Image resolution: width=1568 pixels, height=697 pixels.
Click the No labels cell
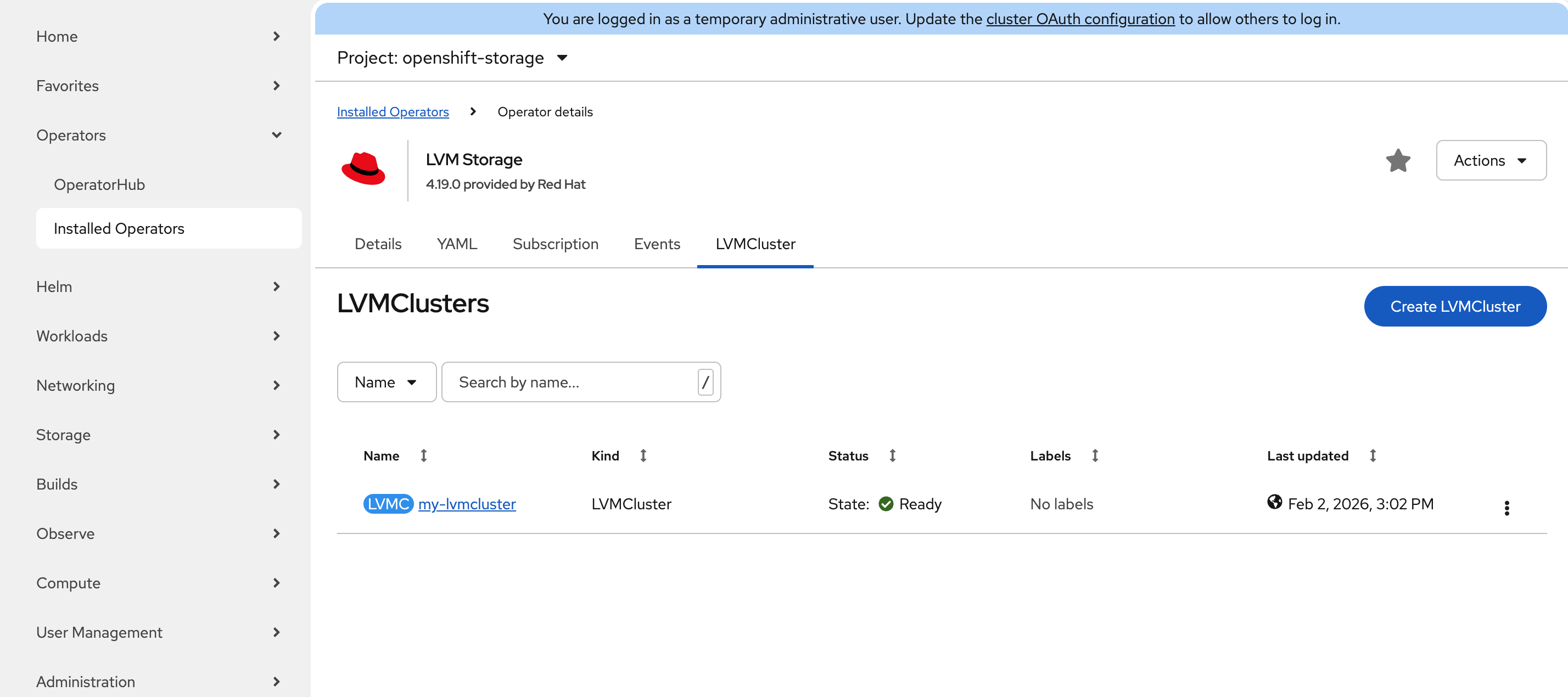click(1062, 504)
